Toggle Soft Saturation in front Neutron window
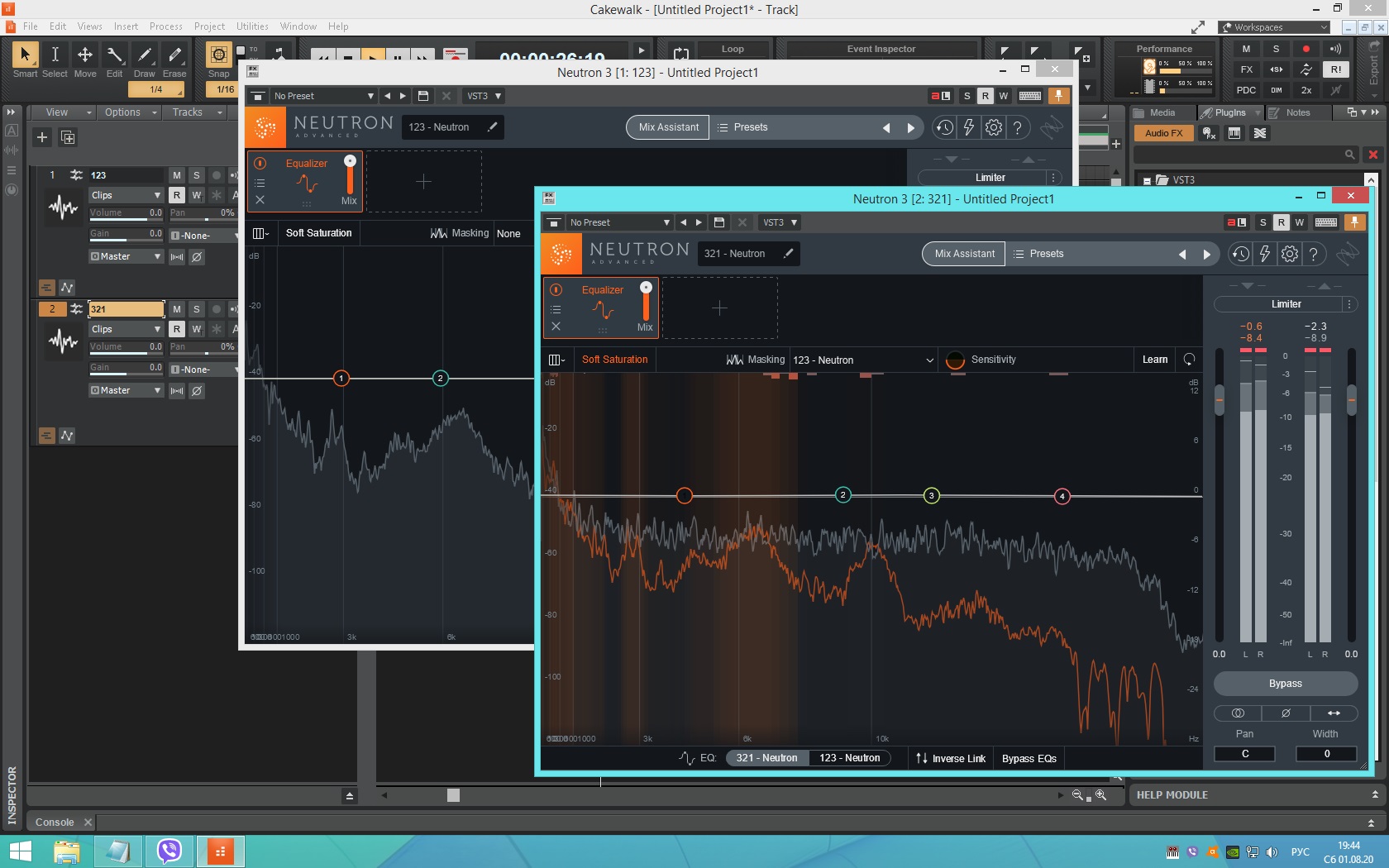The image size is (1389, 868). tap(614, 360)
